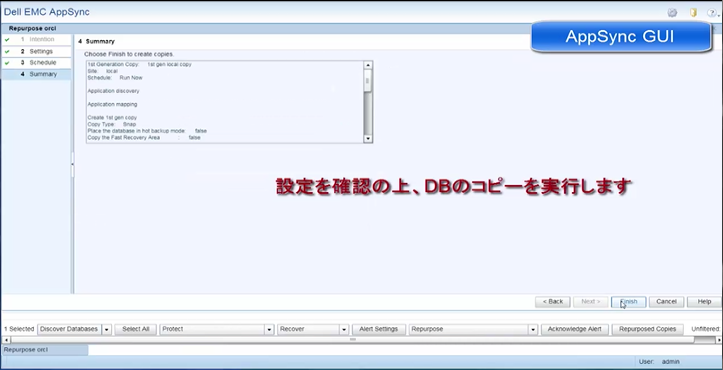Image resolution: width=723 pixels, height=370 pixels.
Task: Click bottom toolbar scroll left arrow
Action: (5, 340)
